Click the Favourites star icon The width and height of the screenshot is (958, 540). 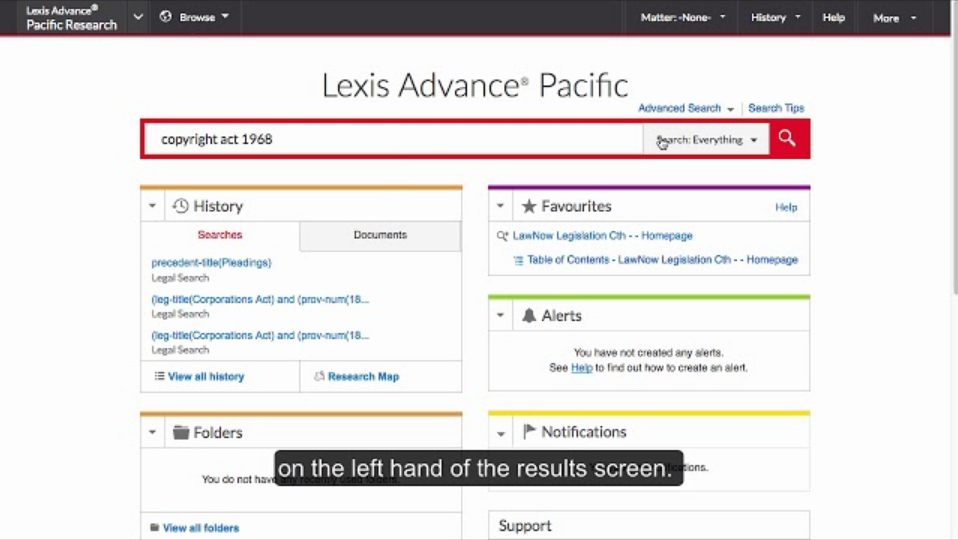click(528, 206)
